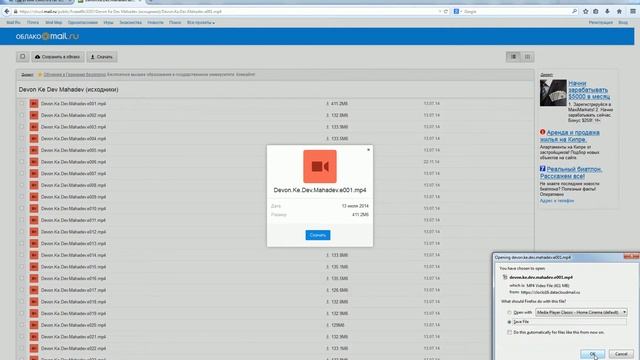Open file Devon.Ke.Dev.Mahadev.e022.mp4
The image size is (640, 360).
pos(73,349)
